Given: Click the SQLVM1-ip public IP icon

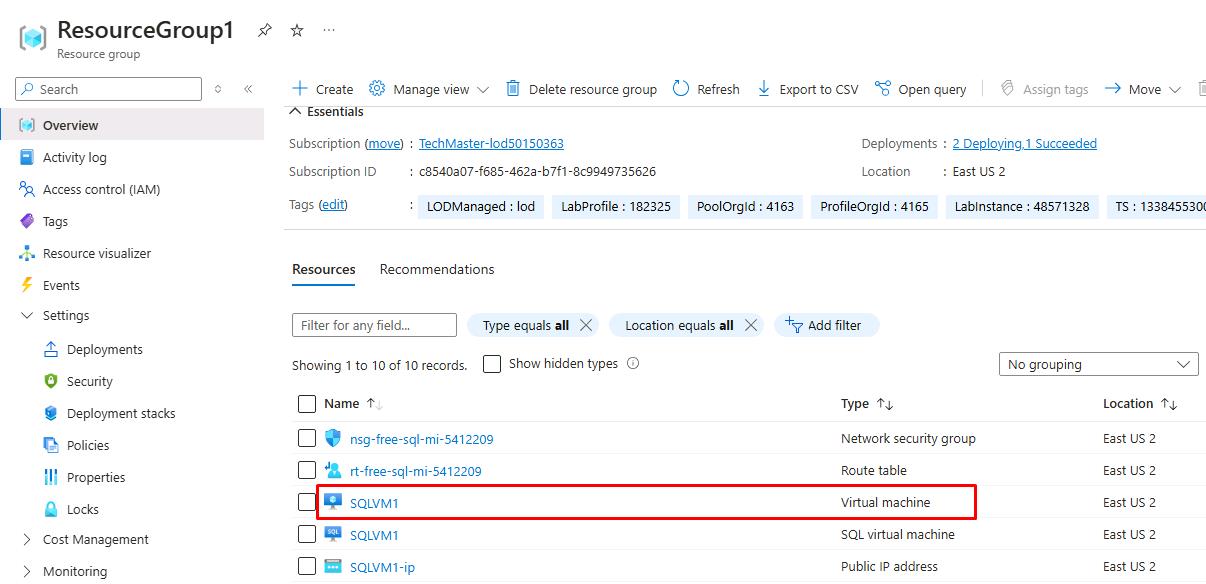Looking at the screenshot, I should [x=333, y=566].
